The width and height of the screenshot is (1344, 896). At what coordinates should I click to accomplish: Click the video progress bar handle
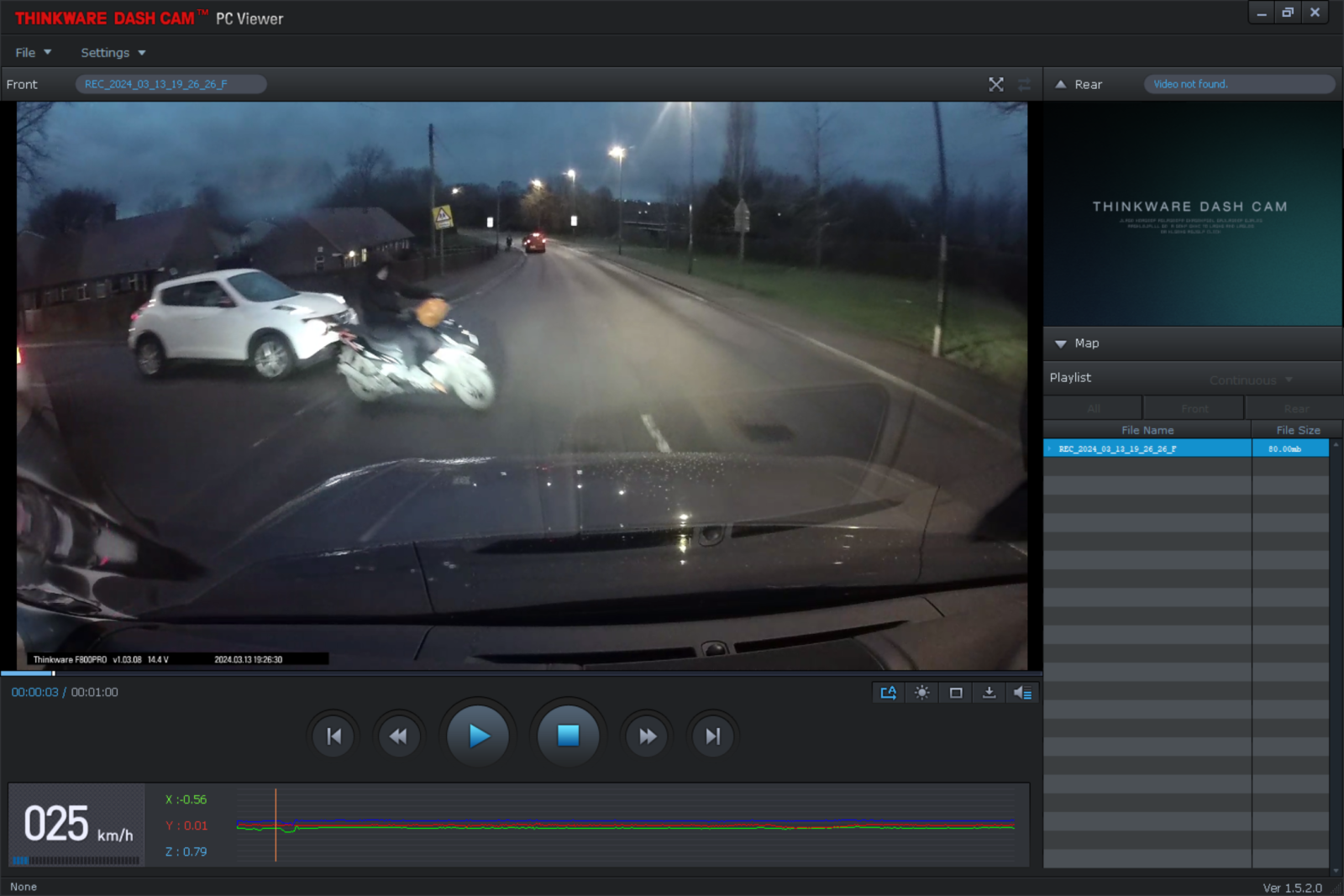54,673
